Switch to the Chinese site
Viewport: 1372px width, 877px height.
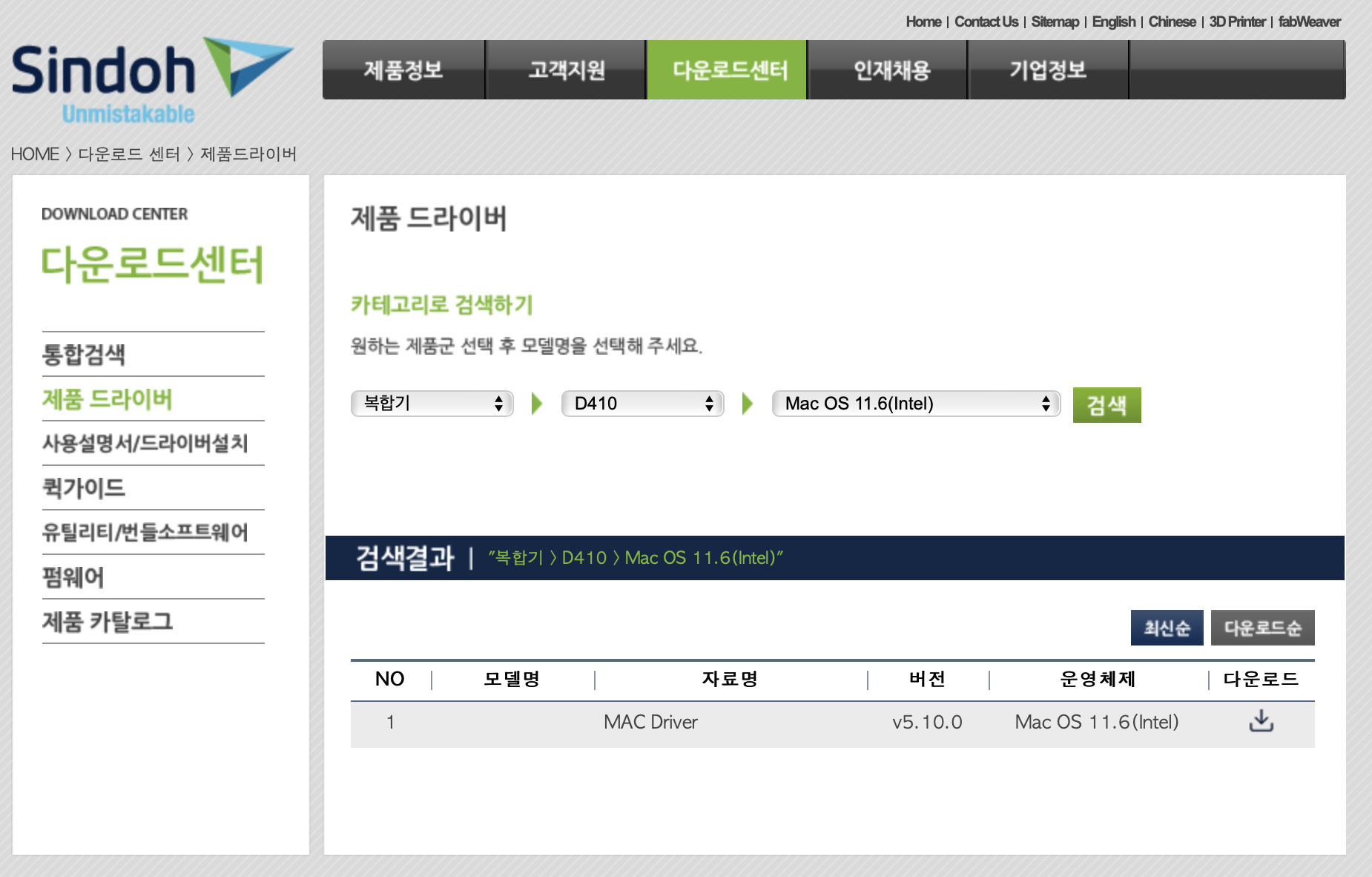(1172, 22)
